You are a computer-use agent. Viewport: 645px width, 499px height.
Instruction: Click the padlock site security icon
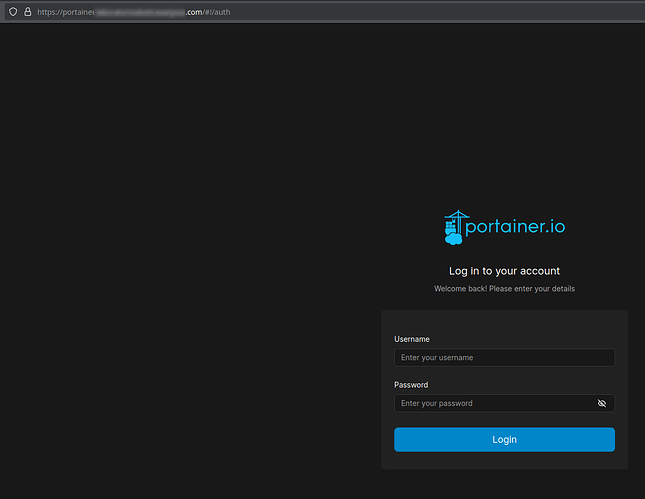tap(28, 12)
